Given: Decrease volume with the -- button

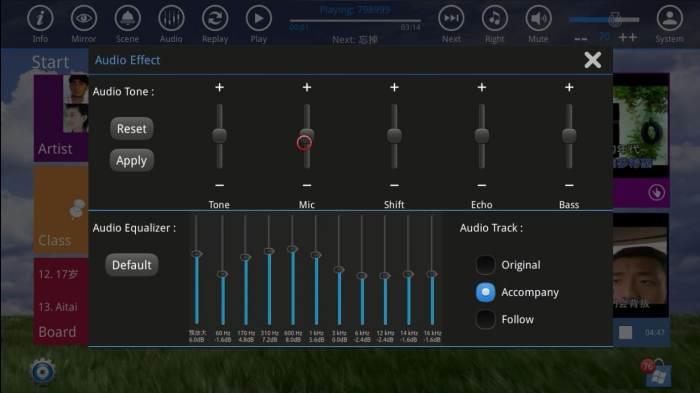Looking at the screenshot, I should 581,39.
